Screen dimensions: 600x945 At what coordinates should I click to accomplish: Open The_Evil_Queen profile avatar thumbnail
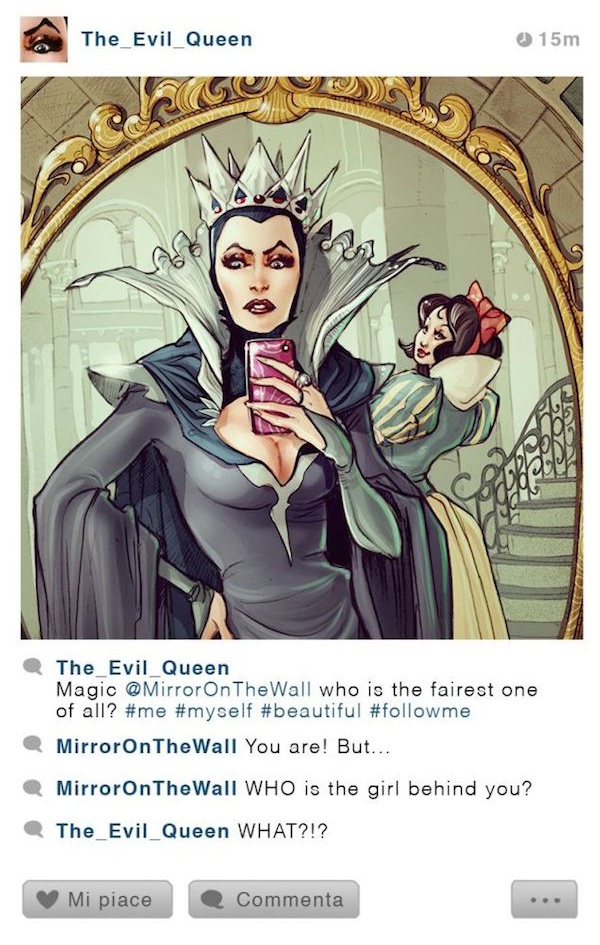pyautogui.click(x=43, y=39)
